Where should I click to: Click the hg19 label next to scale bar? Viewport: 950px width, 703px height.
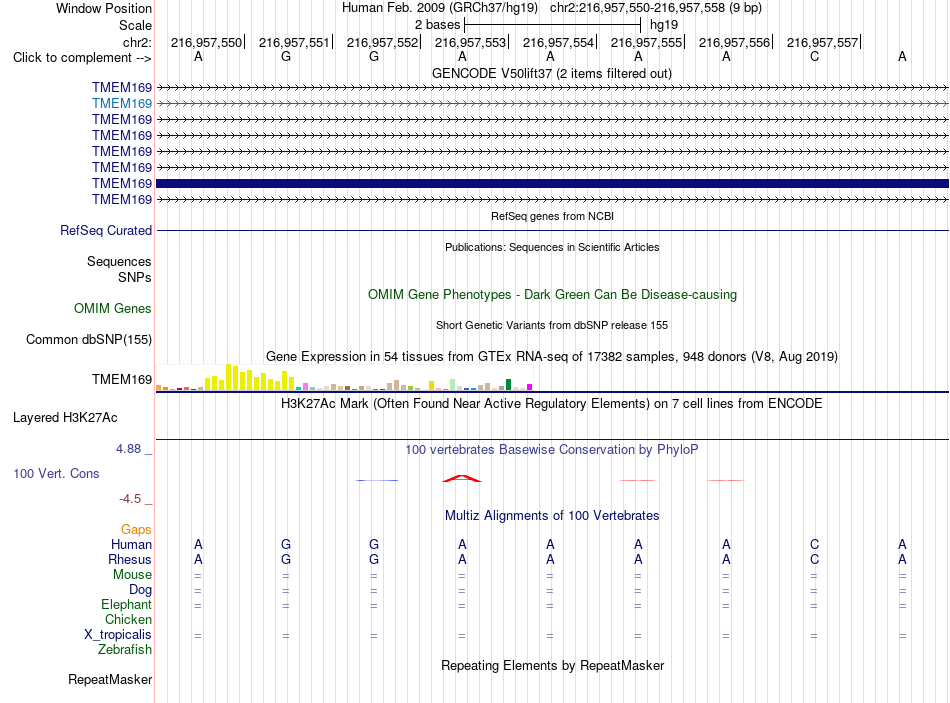click(664, 25)
